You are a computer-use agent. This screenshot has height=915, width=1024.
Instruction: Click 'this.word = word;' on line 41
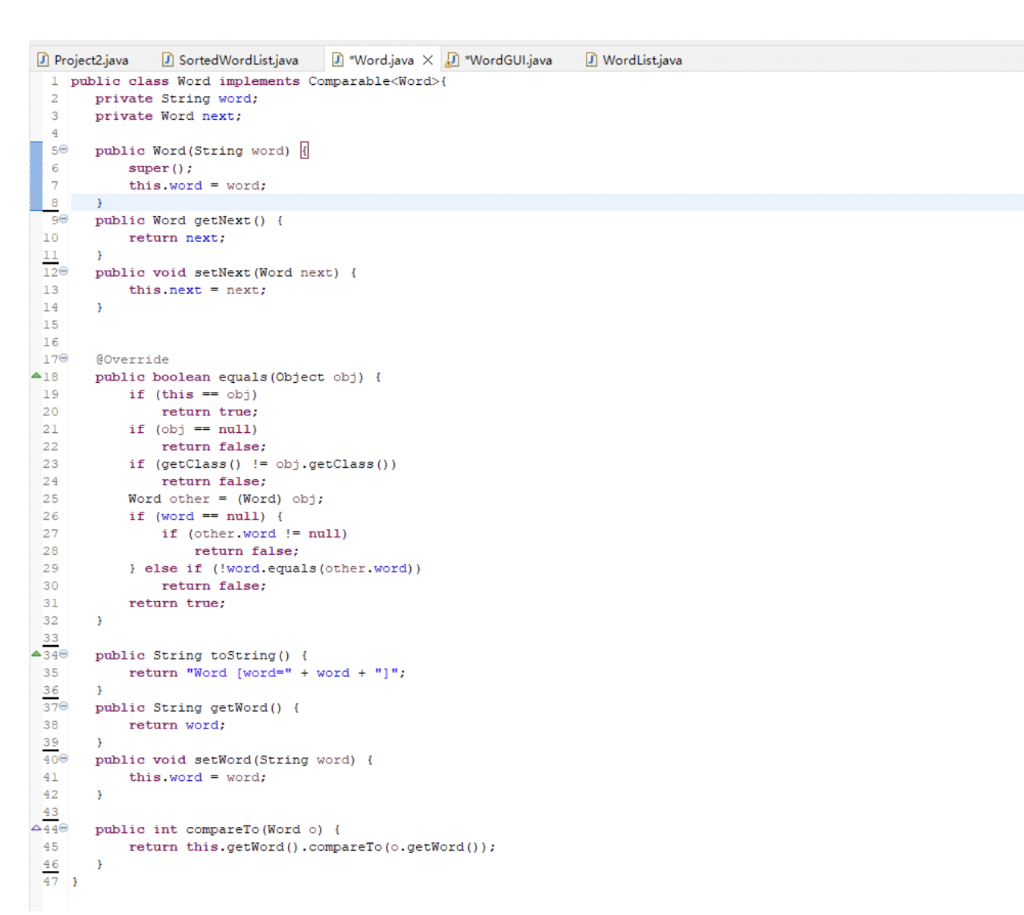(x=198, y=778)
